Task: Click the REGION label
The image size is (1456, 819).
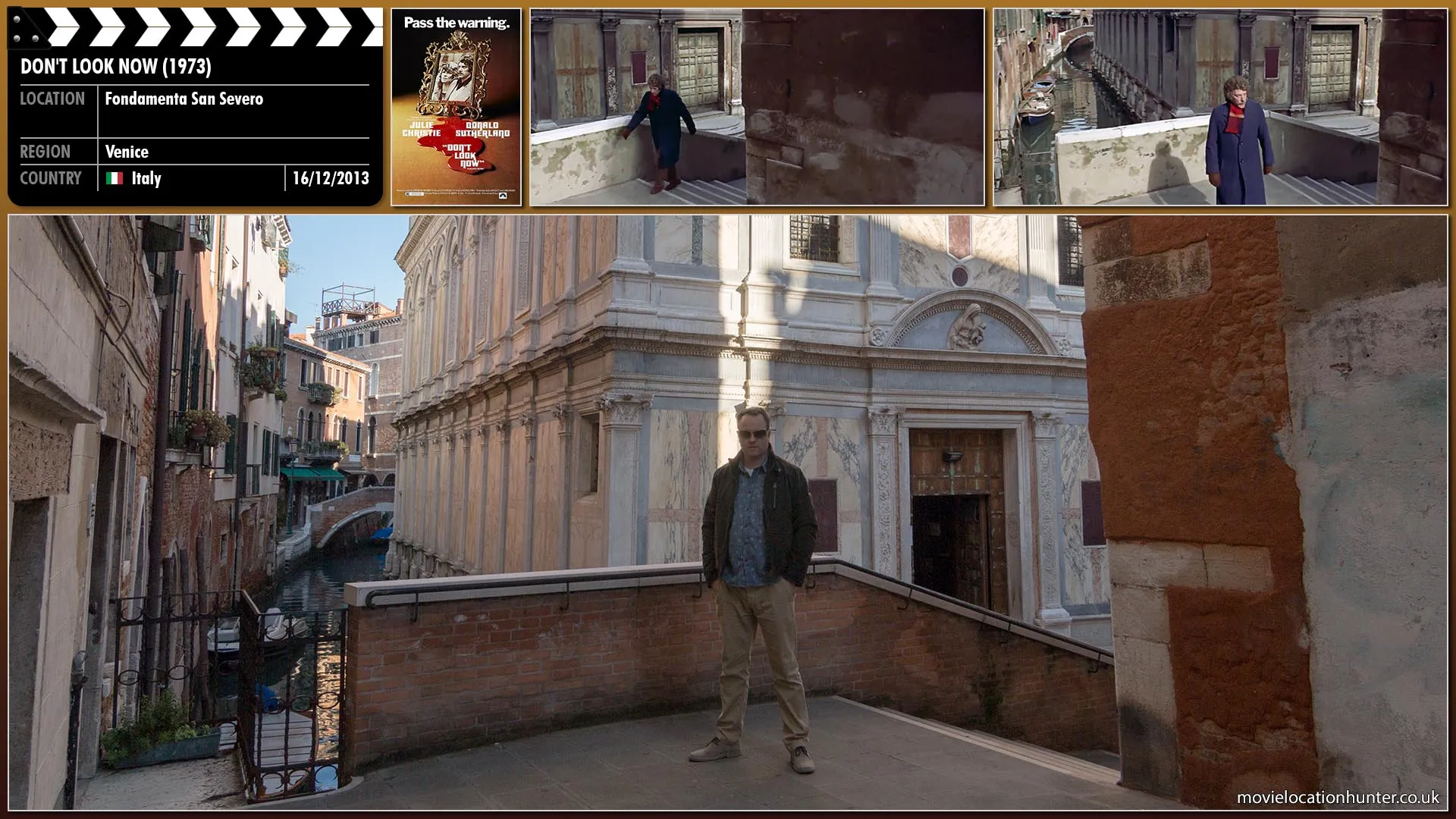Action: tap(45, 152)
